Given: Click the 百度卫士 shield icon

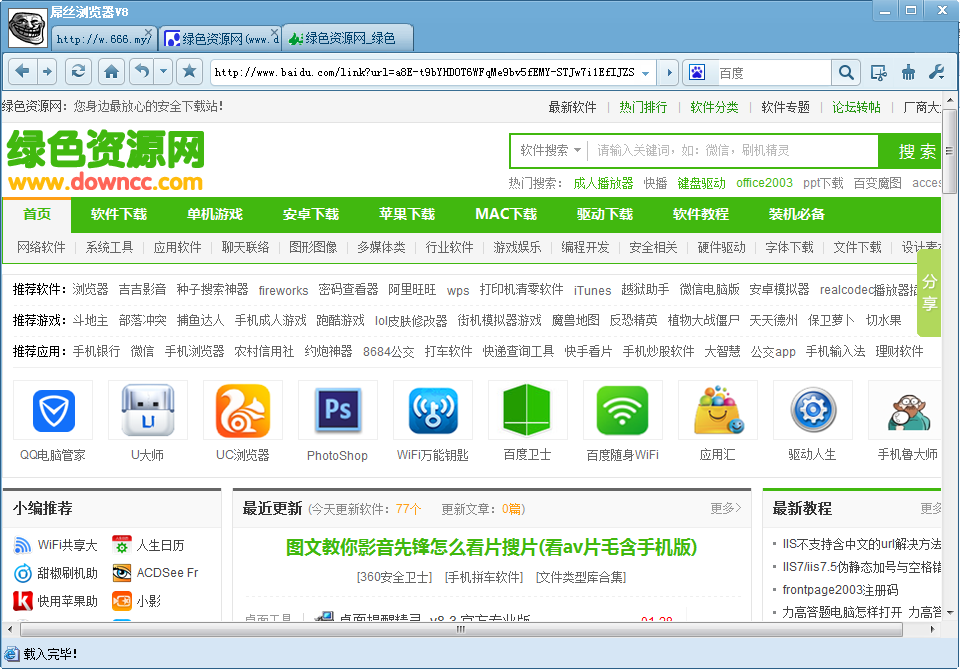Looking at the screenshot, I should coord(526,410).
